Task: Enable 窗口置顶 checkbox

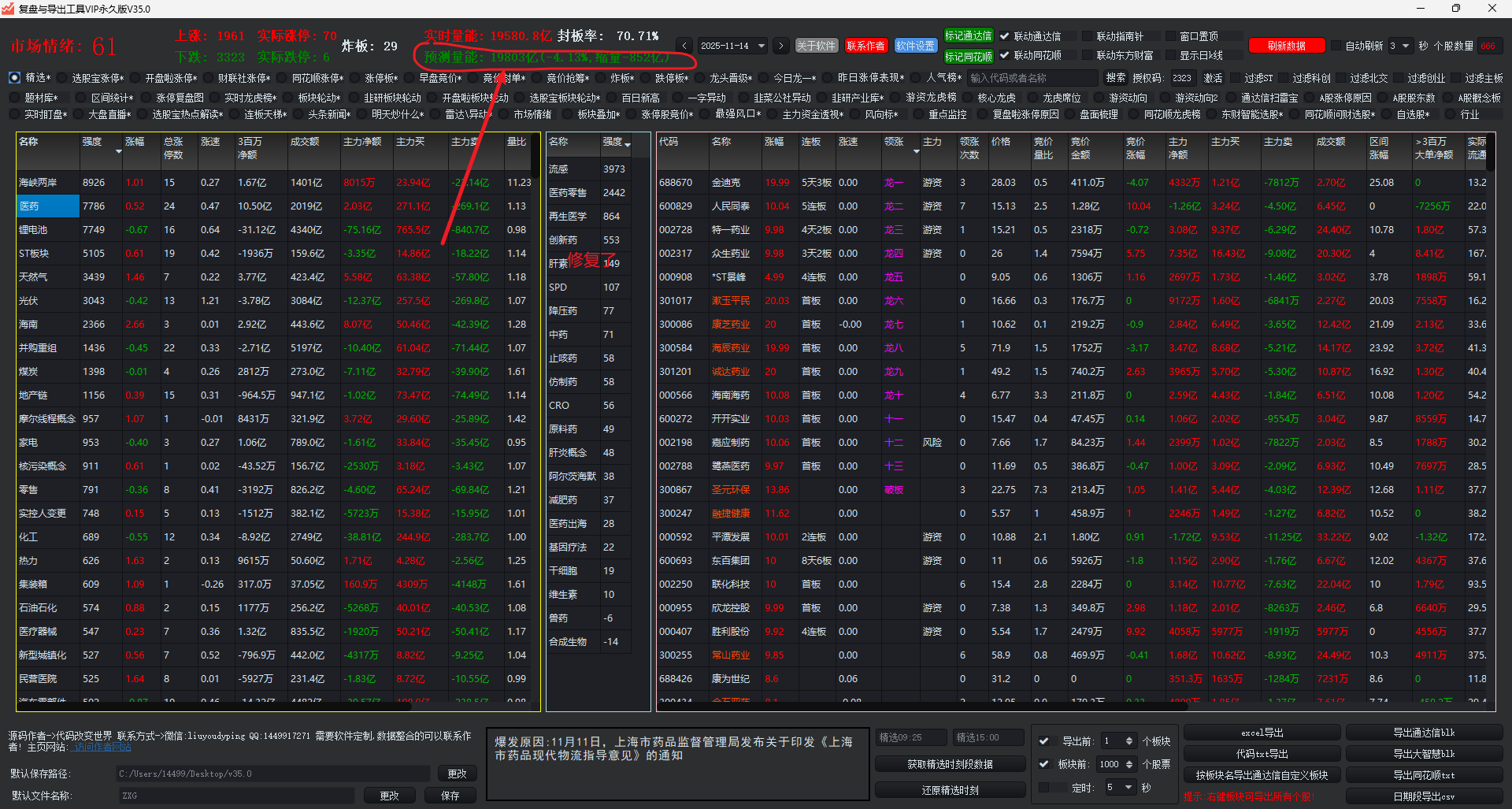Action: tap(1170, 36)
